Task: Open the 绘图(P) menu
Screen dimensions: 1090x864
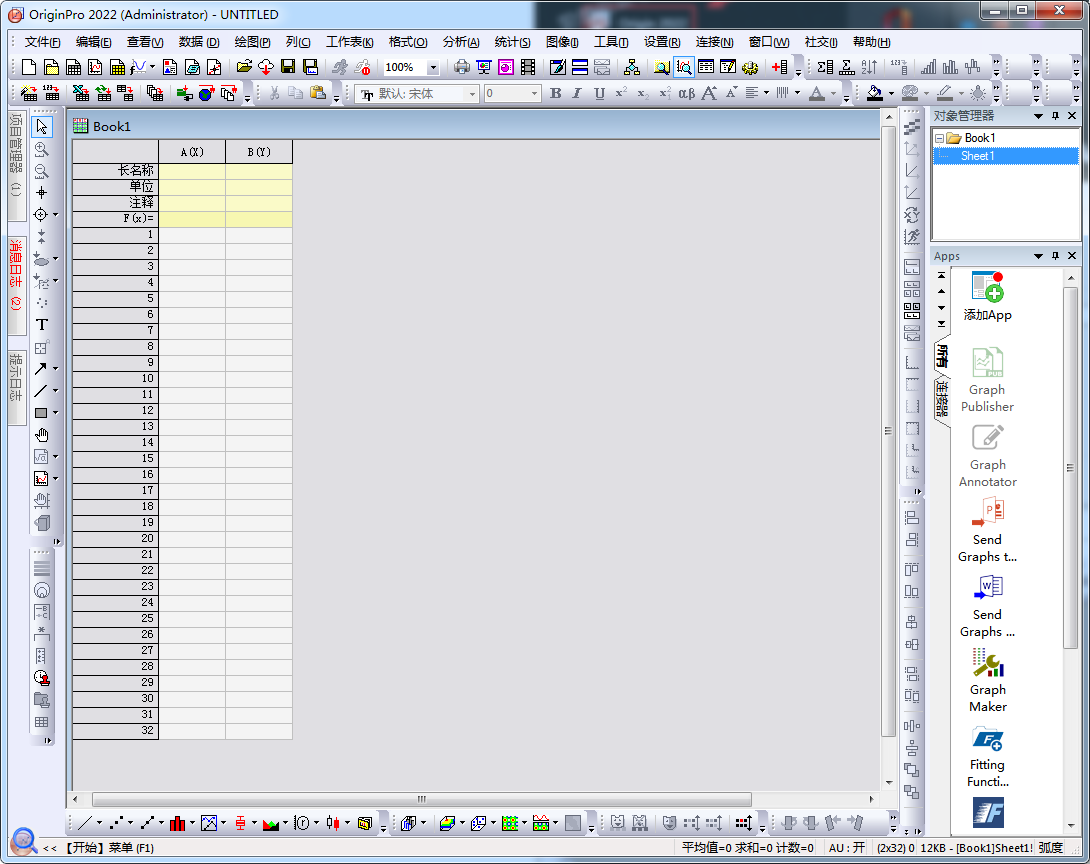Action: click(252, 42)
